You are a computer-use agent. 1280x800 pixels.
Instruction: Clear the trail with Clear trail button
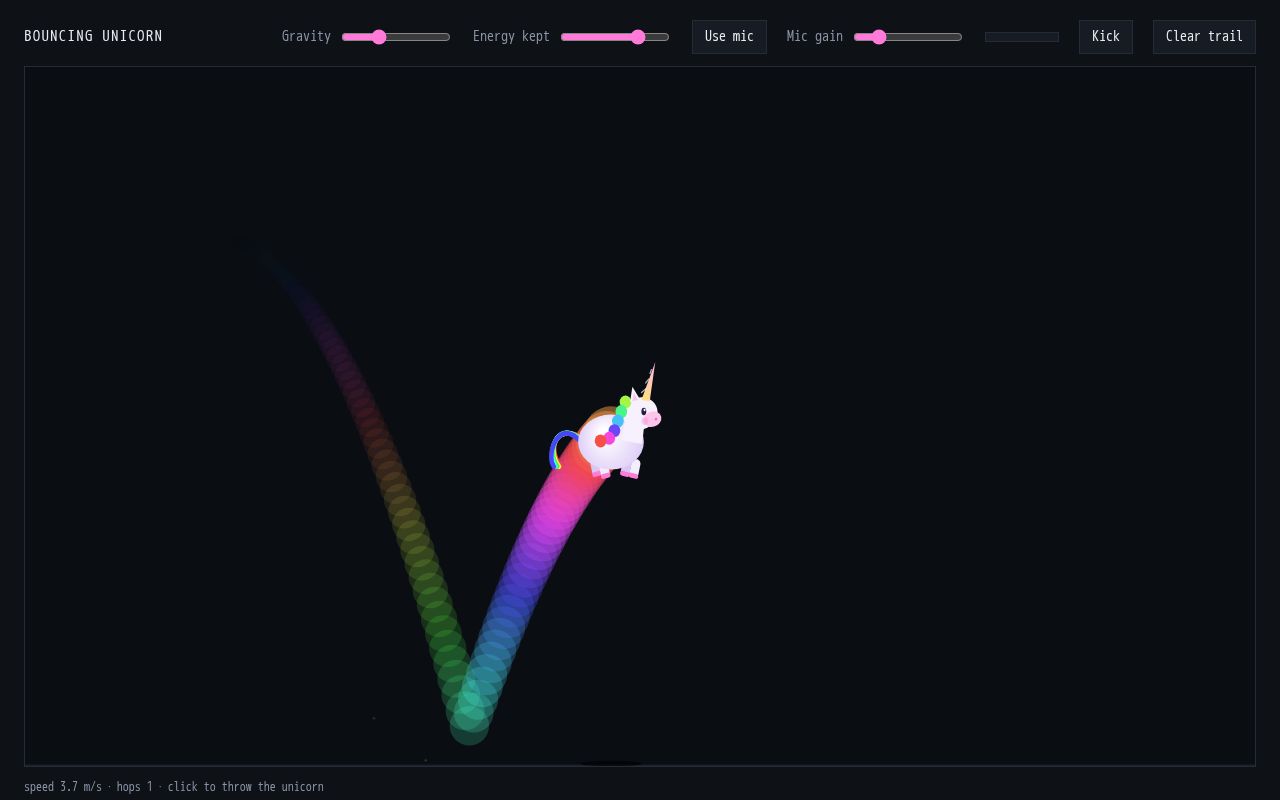(x=1204, y=37)
